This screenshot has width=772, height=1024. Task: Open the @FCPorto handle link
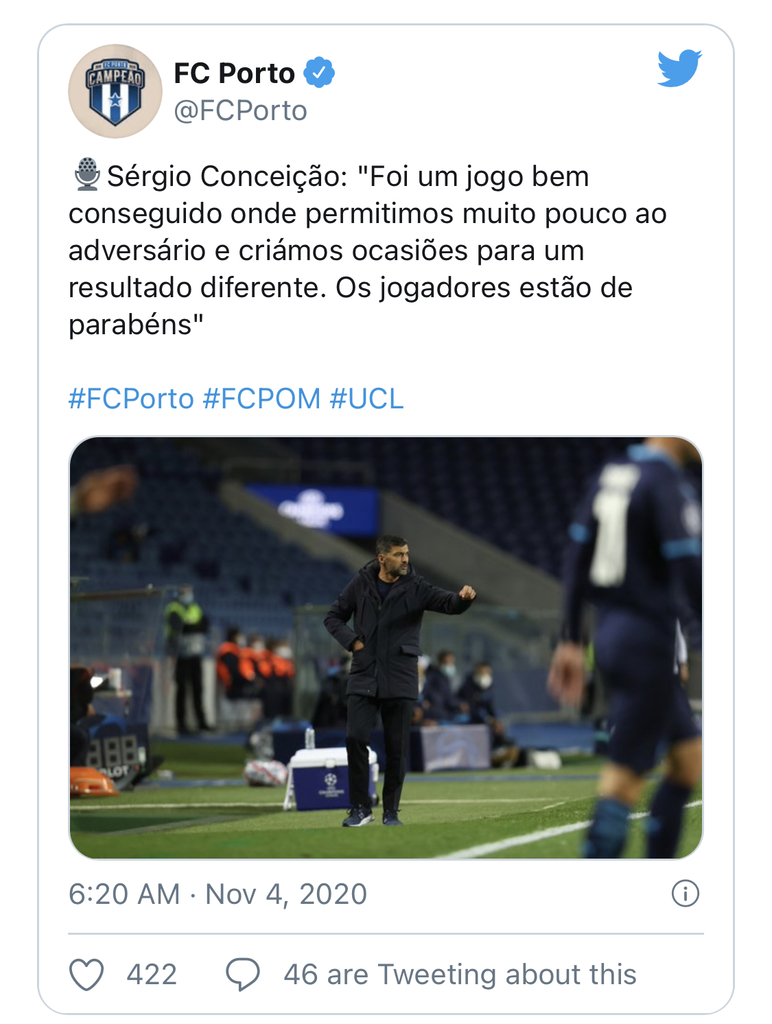click(240, 111)
